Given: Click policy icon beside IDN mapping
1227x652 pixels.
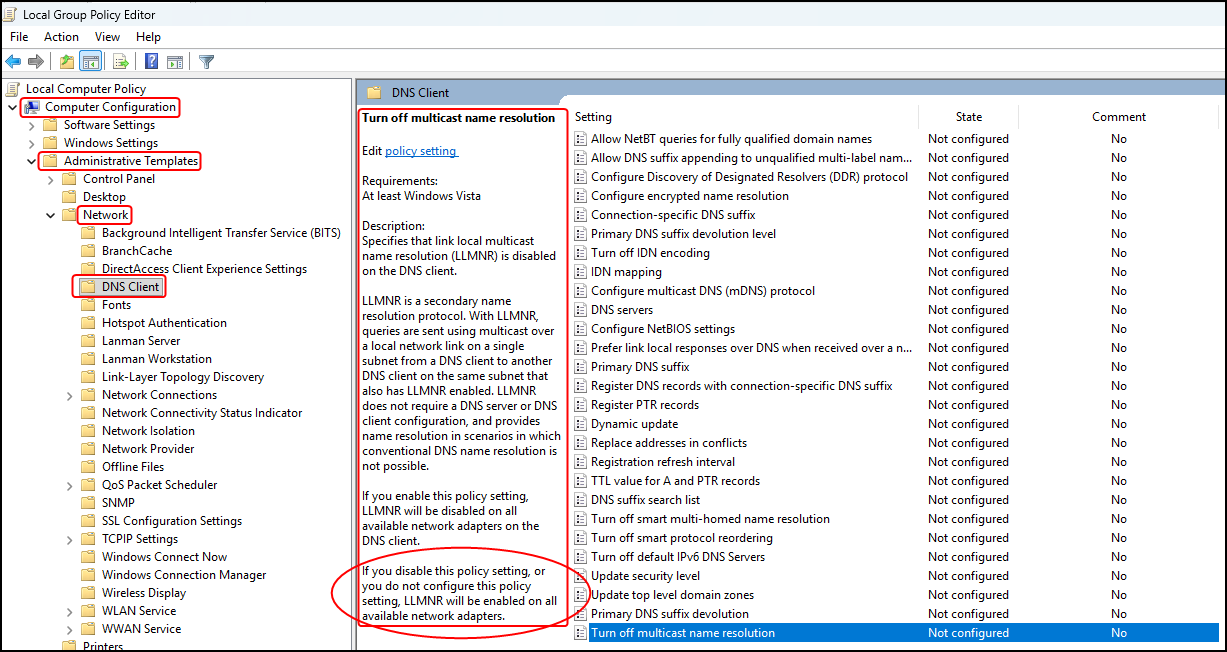Looking at the screenshot, I should [580, 272].
